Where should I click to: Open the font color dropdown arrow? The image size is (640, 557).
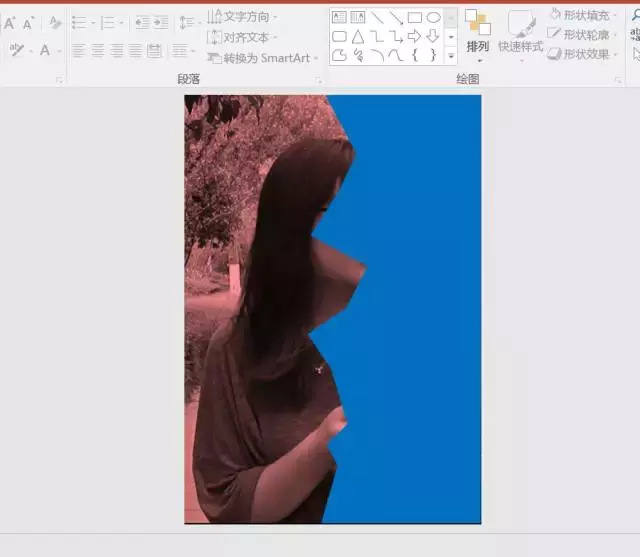coord(60,51)
